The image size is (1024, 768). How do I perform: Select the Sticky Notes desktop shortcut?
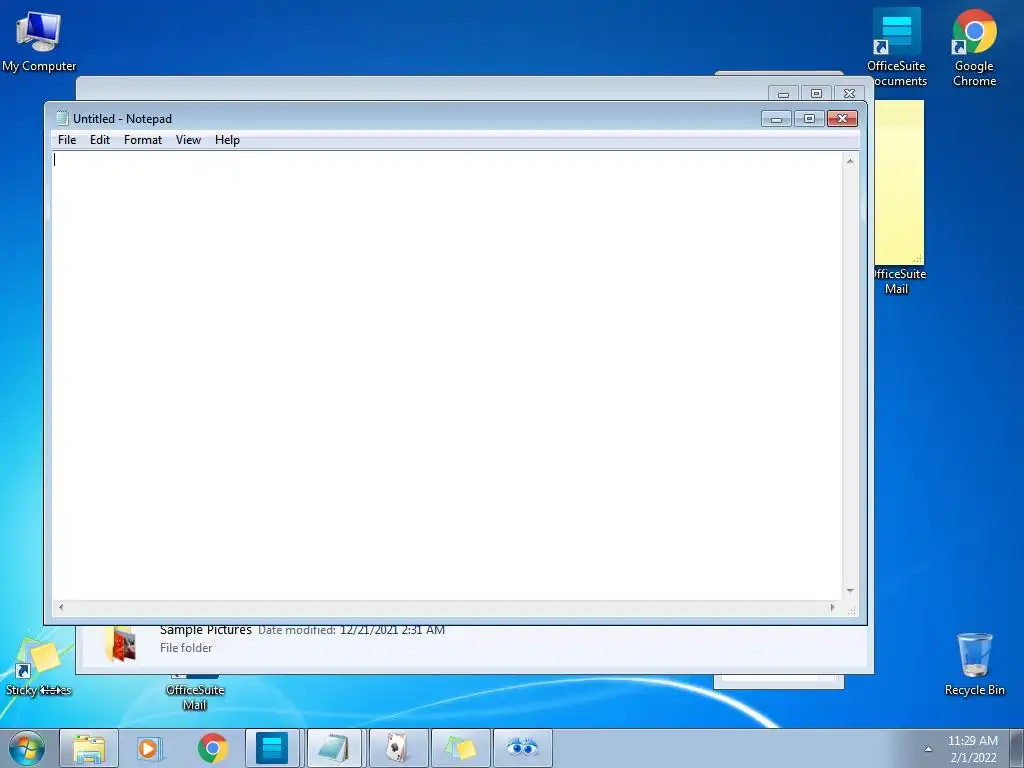(x=38, y=665)
